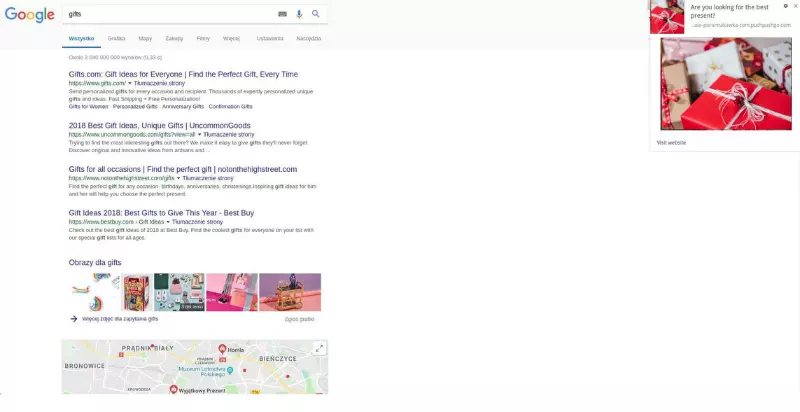
Task: Click Tłumaczenie strony for notonthehighstreet result
Action: click(208, 178)
